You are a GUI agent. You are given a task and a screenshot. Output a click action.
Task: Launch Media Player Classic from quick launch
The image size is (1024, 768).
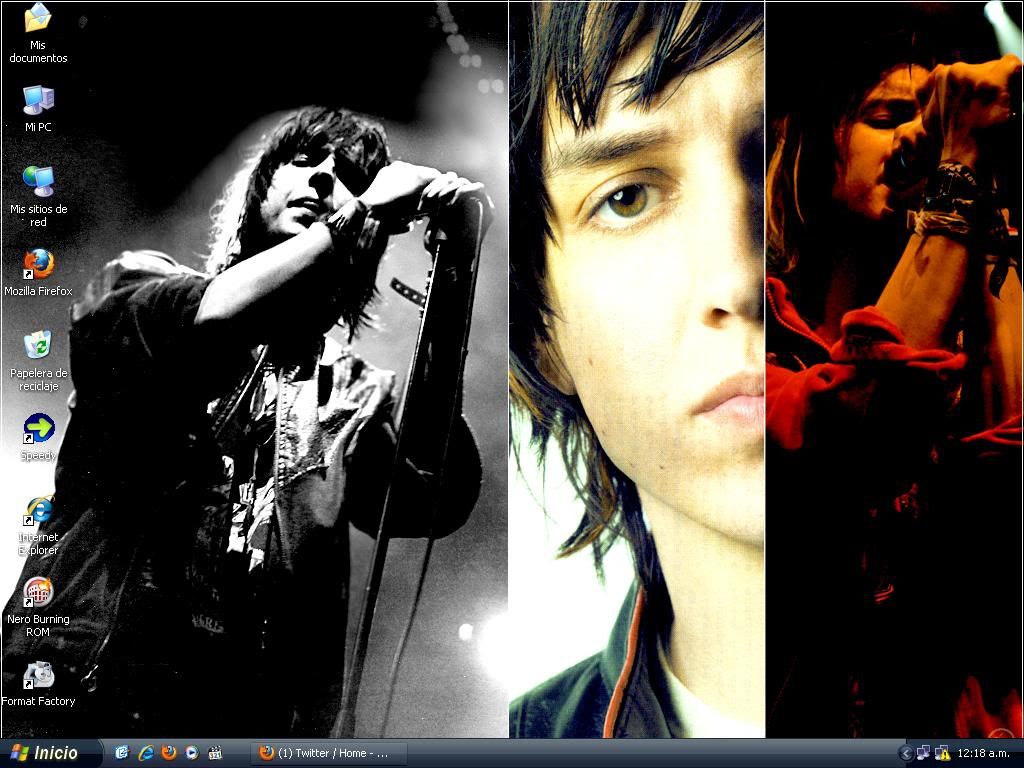[215, 753]
